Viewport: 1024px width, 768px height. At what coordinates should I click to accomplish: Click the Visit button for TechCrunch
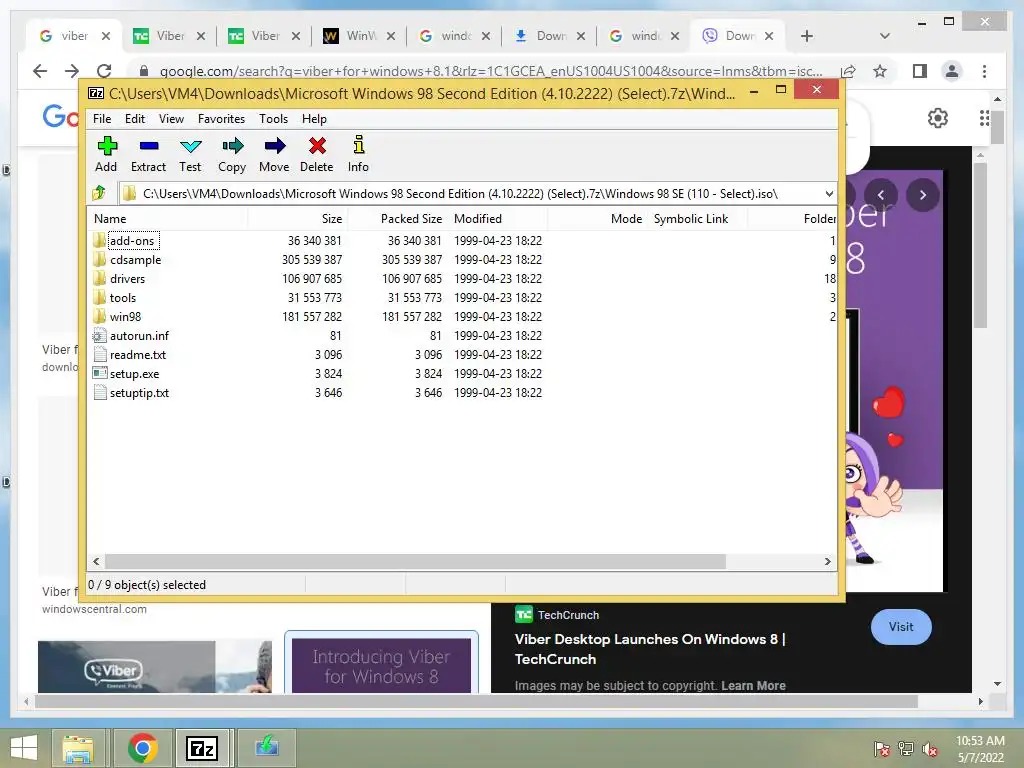[x=901, y=627]
